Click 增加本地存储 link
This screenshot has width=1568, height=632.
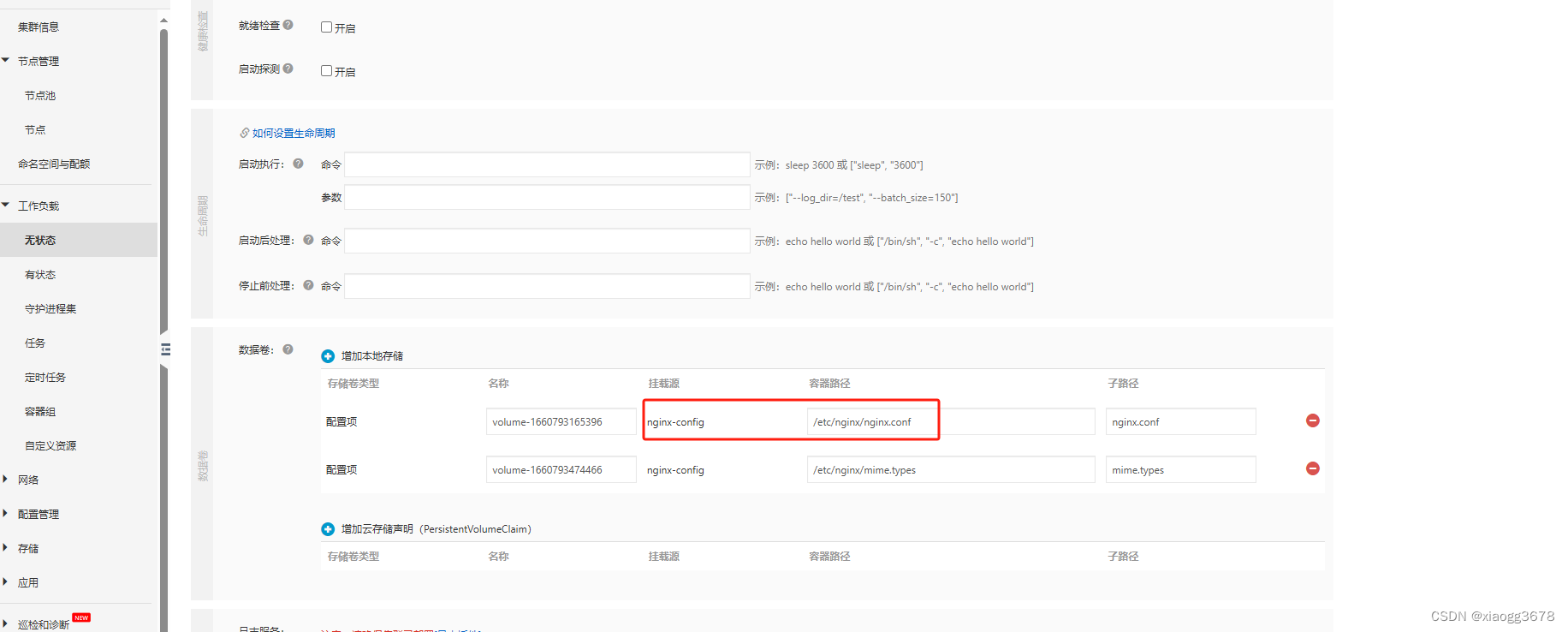(x=372, y=356)
